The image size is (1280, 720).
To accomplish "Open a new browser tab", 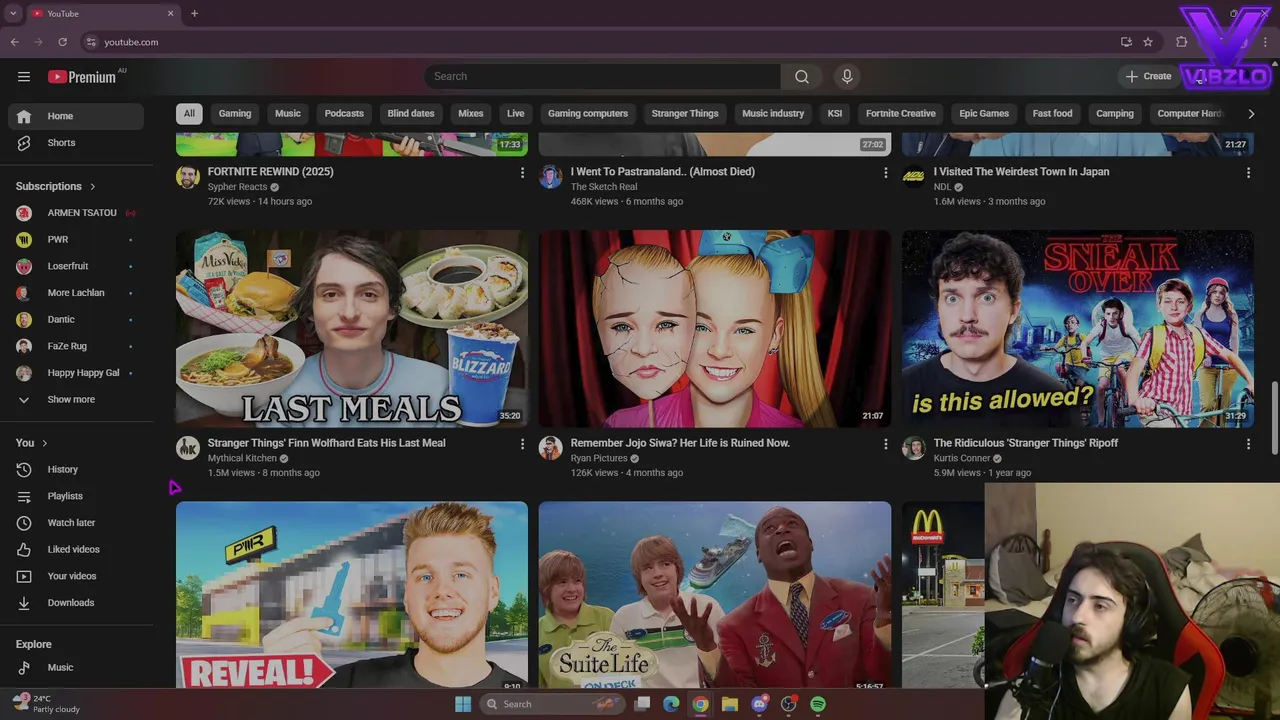I will click(x=194, y=13).
